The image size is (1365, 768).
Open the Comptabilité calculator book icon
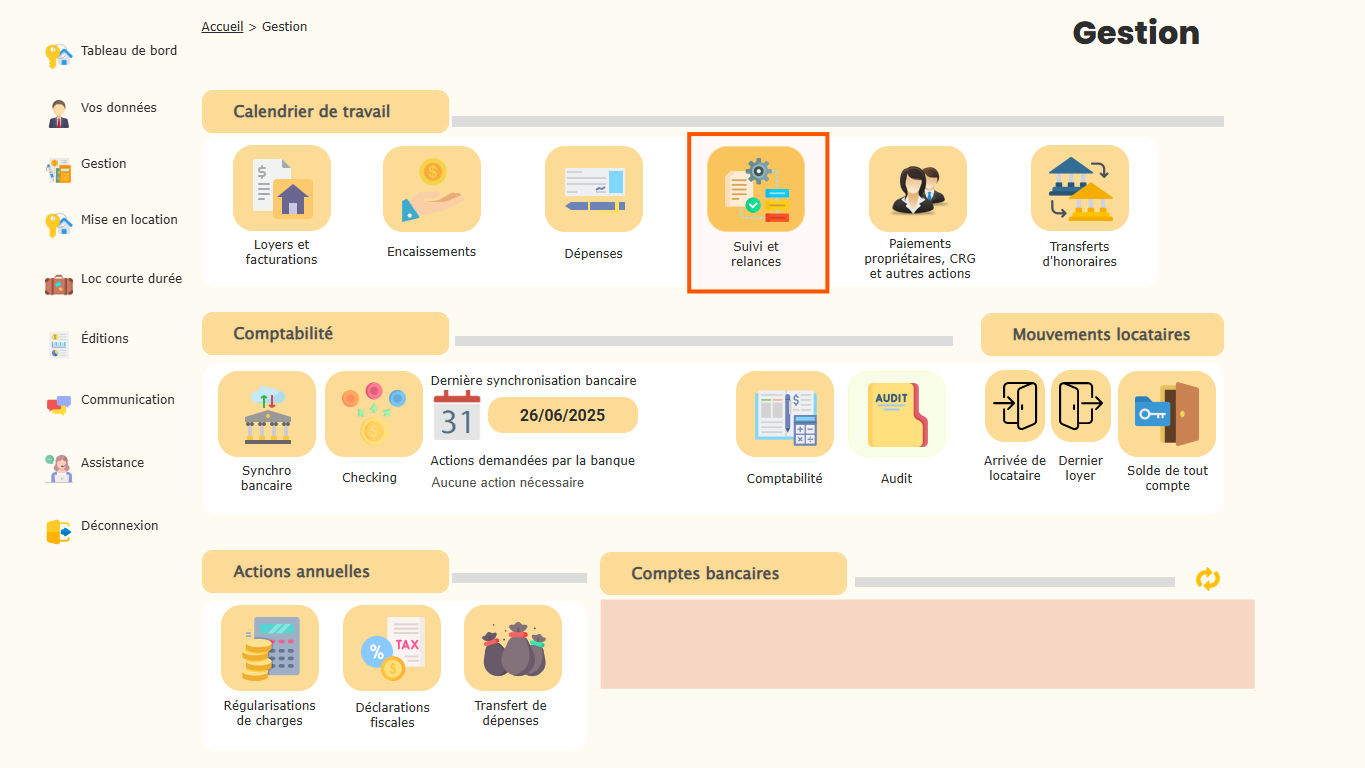pyautogui.click(x=784, y=414)
